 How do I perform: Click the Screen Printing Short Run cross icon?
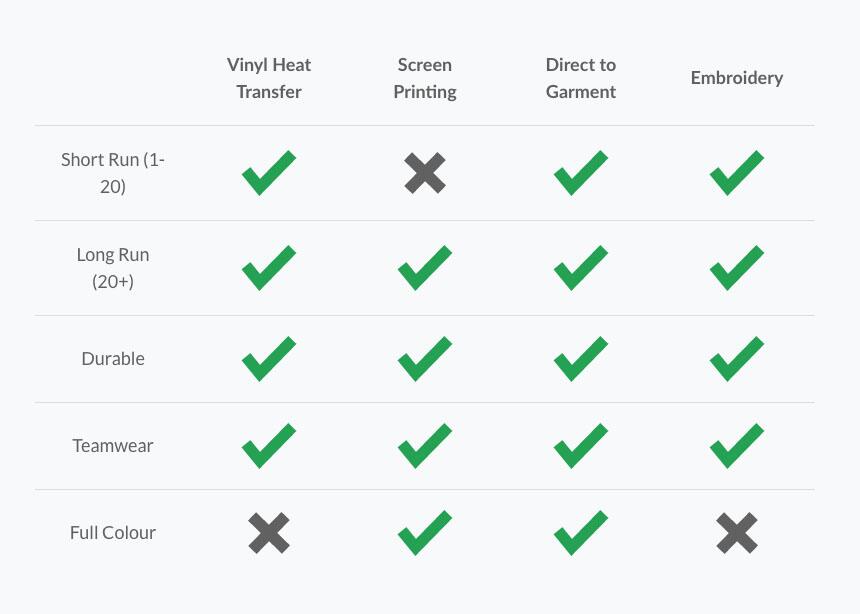pos(425,173)
